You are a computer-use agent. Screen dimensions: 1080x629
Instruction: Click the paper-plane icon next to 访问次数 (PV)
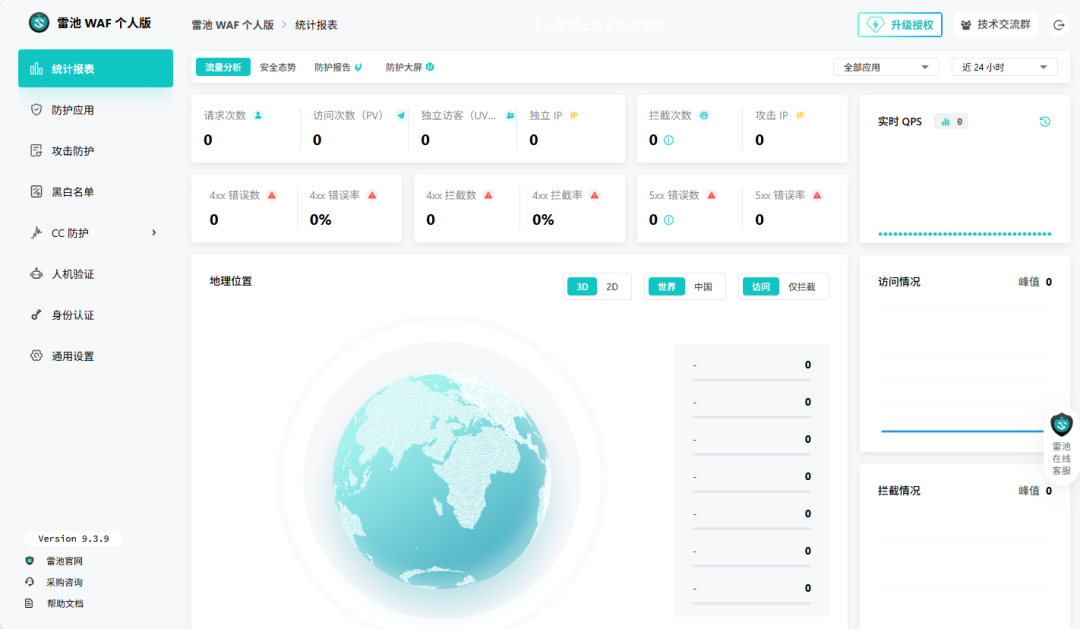point(401,115)
